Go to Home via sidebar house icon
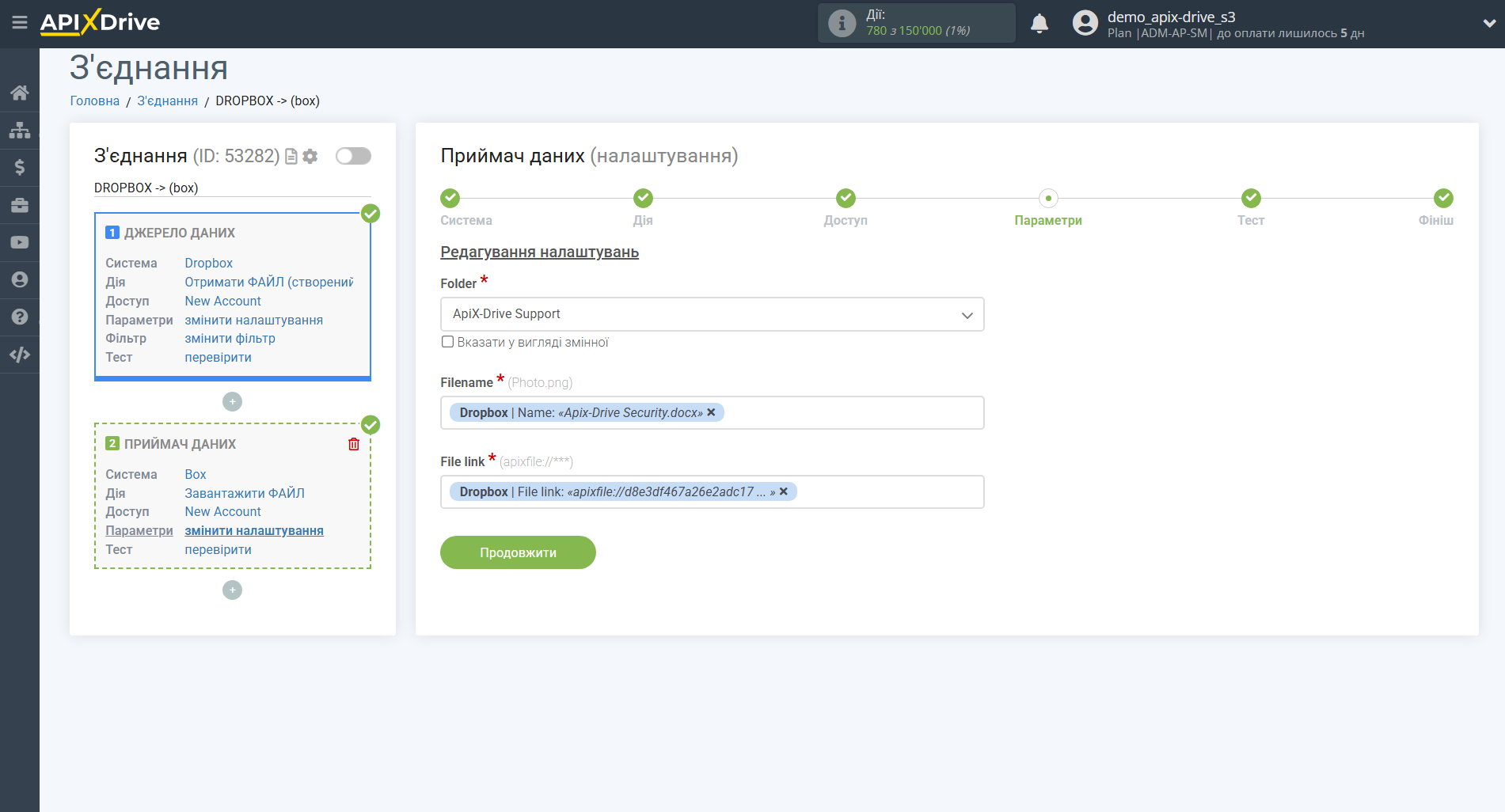The width and height of the screenshot is (1505, 812). pos(20,93)
